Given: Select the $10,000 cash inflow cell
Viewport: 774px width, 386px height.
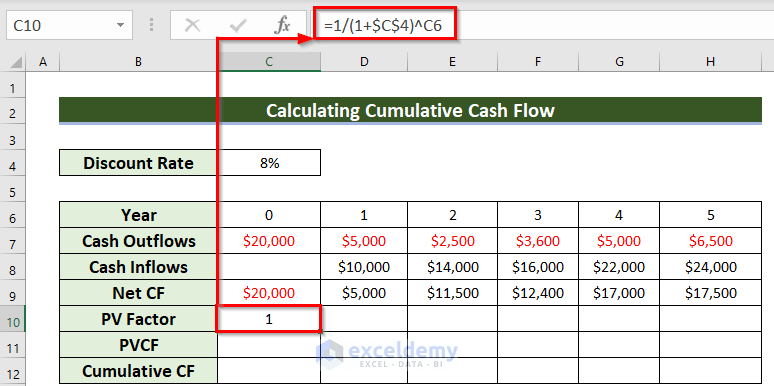Looking at the screenshot, I should coord(364,267).
